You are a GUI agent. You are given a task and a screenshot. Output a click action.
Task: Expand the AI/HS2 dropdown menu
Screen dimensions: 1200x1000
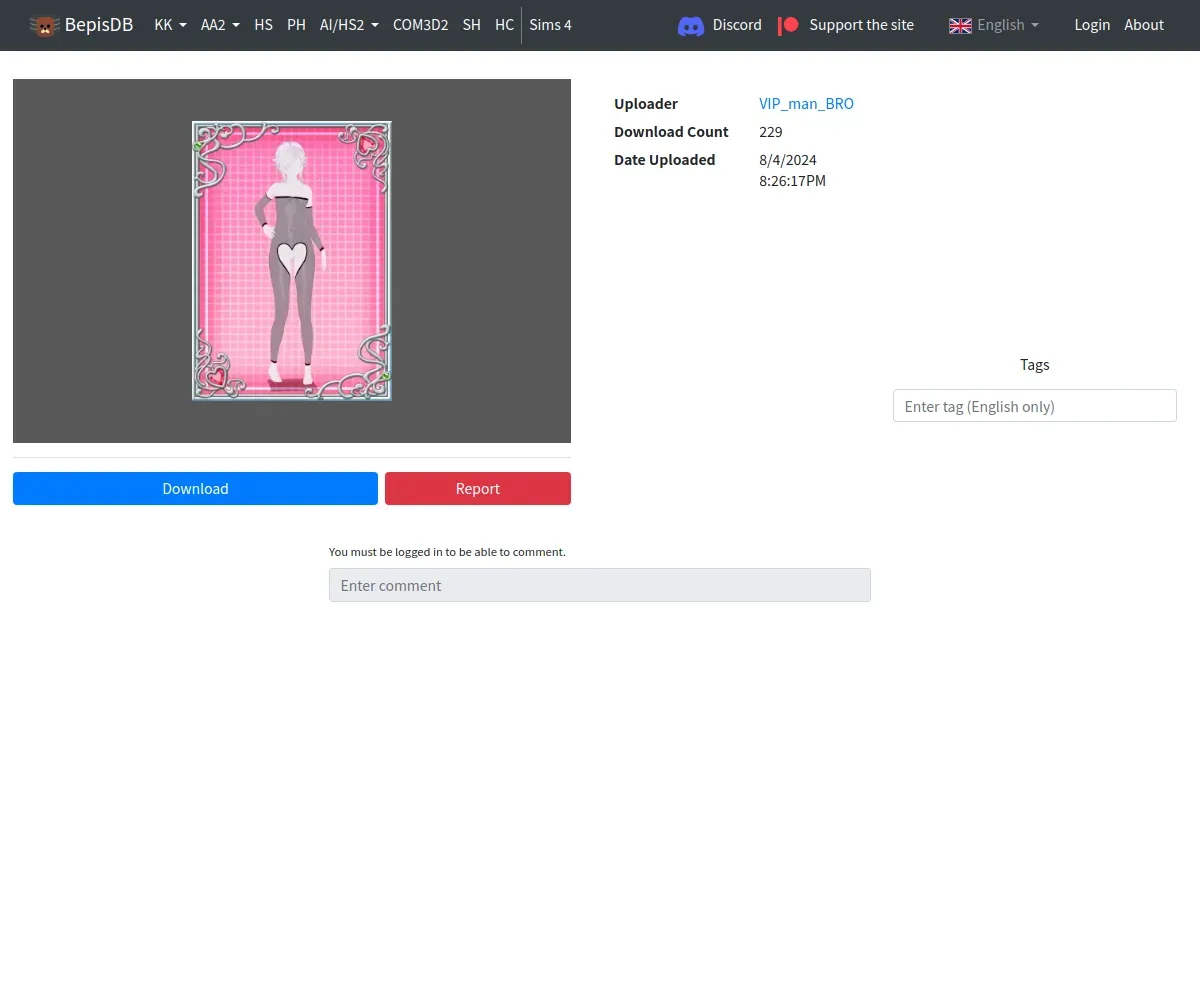349,25
